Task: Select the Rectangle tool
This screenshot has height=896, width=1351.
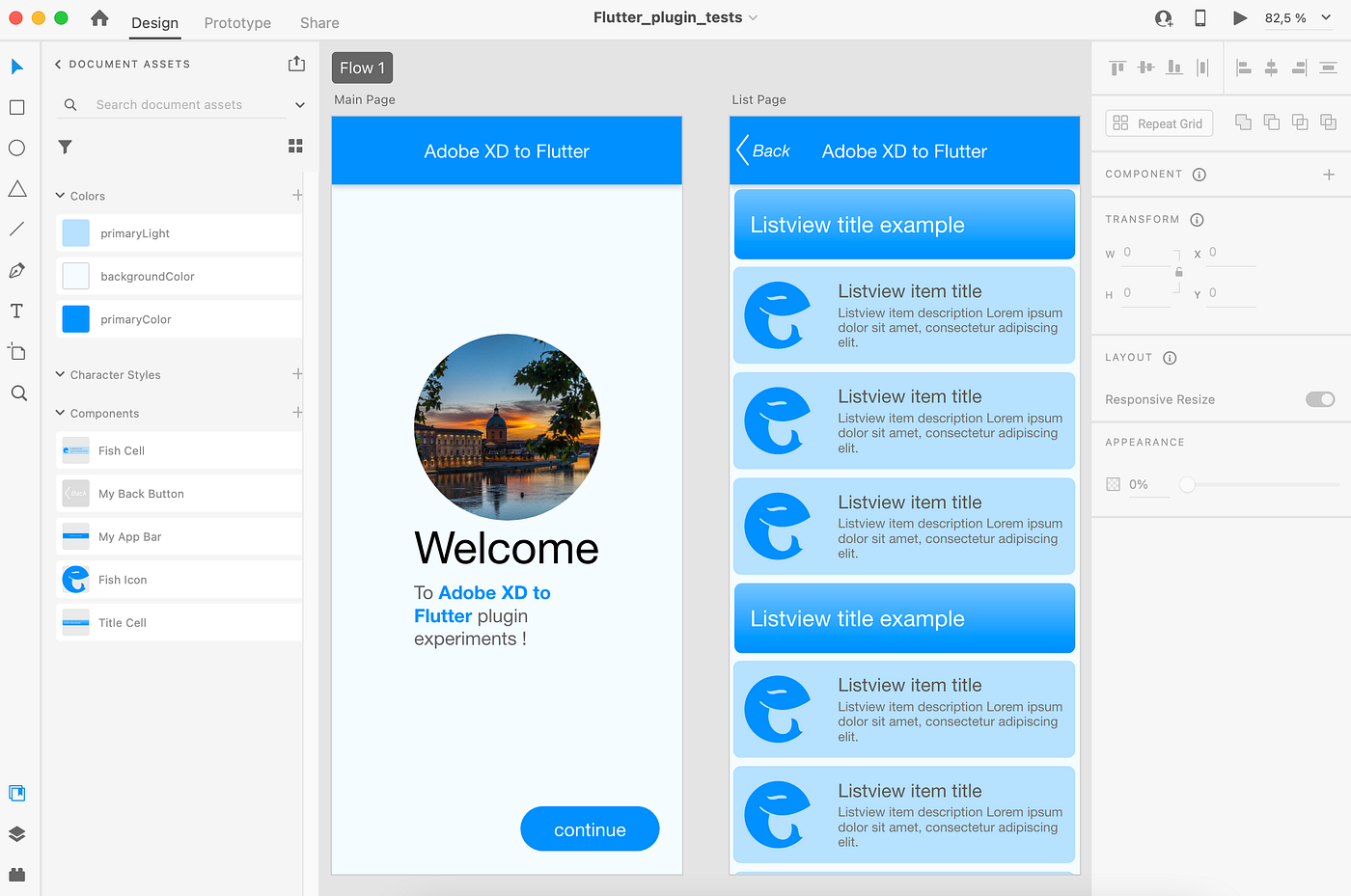Action: [16, 107]
